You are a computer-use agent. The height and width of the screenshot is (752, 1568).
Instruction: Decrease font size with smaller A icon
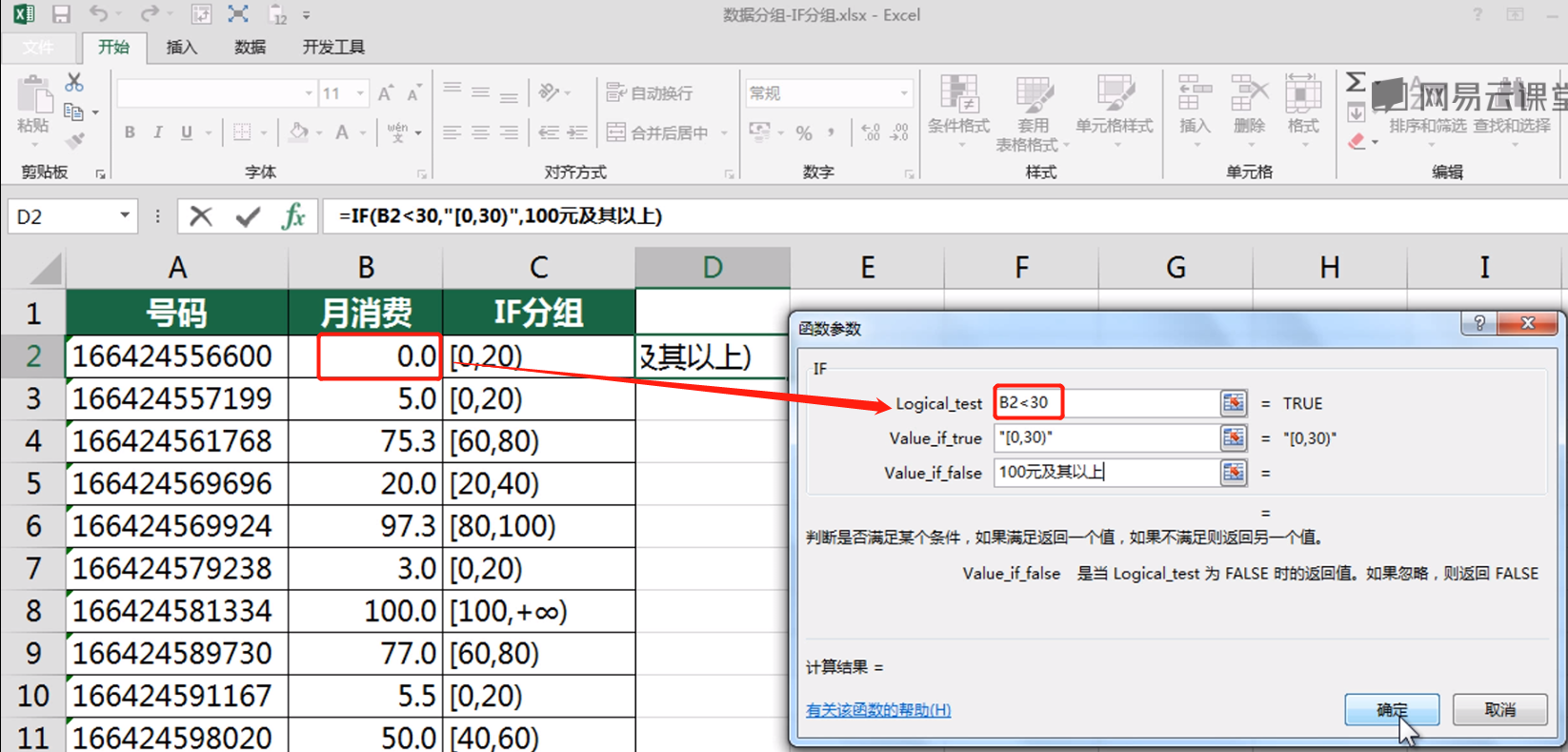[x=413, y=93]
